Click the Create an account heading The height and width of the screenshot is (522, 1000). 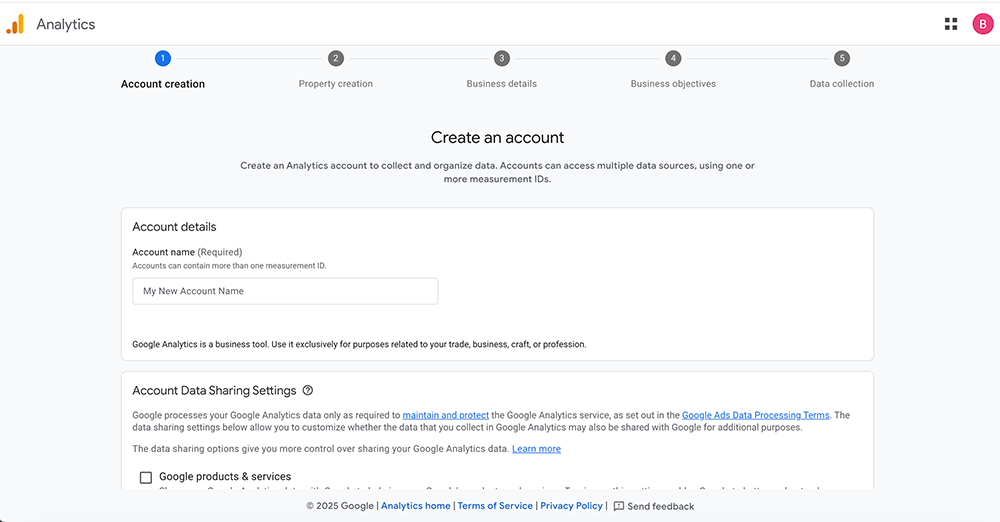tap(497, 137)
